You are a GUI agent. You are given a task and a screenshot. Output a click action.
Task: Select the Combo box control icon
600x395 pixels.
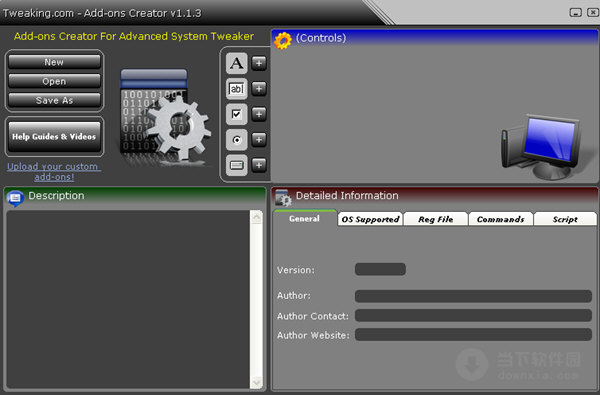[236, 165]
